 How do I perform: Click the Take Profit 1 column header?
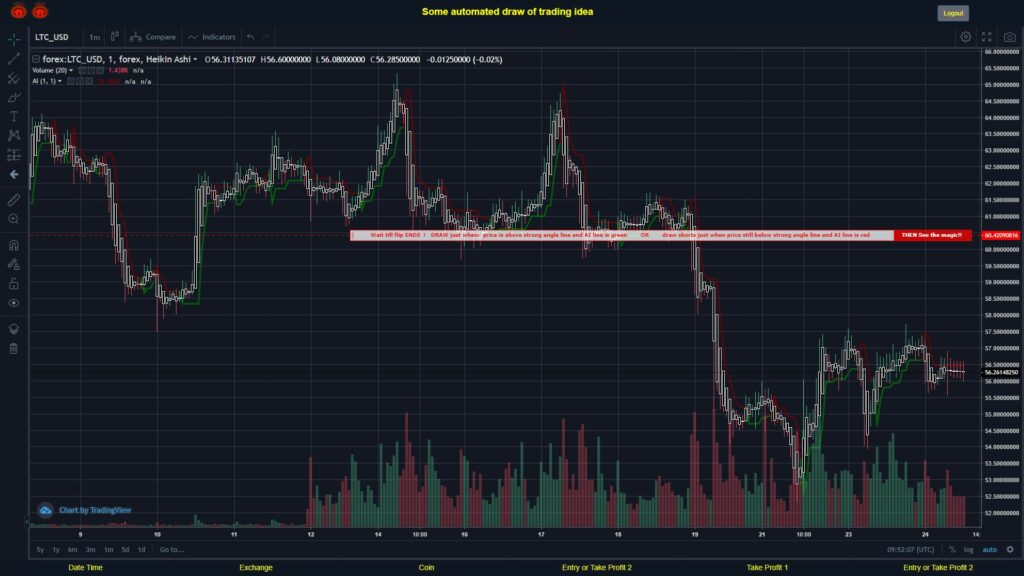click(x=767, y=568)
